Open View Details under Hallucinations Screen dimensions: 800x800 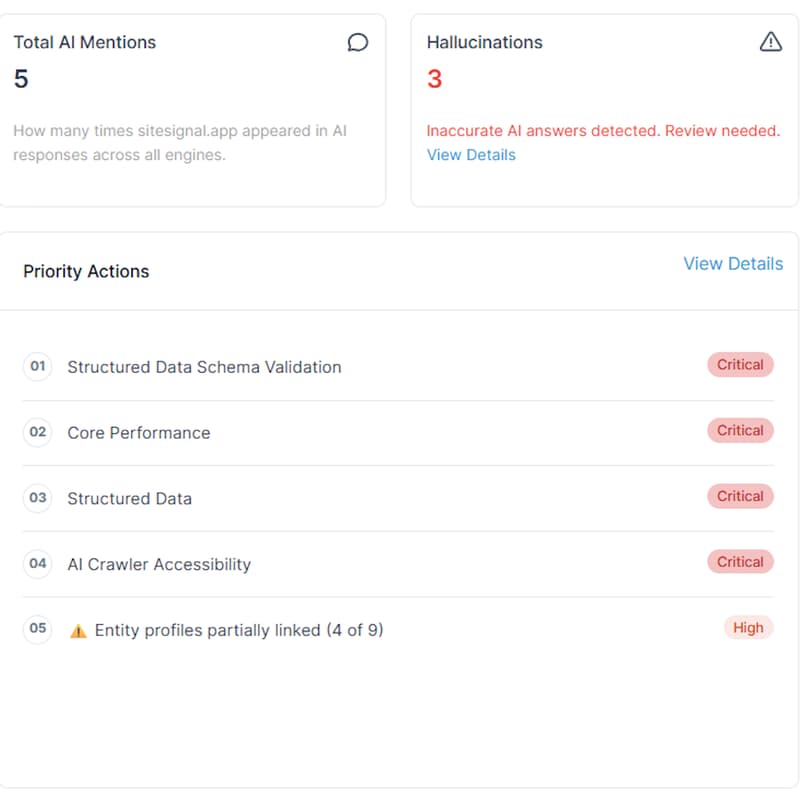coord(471,155)
